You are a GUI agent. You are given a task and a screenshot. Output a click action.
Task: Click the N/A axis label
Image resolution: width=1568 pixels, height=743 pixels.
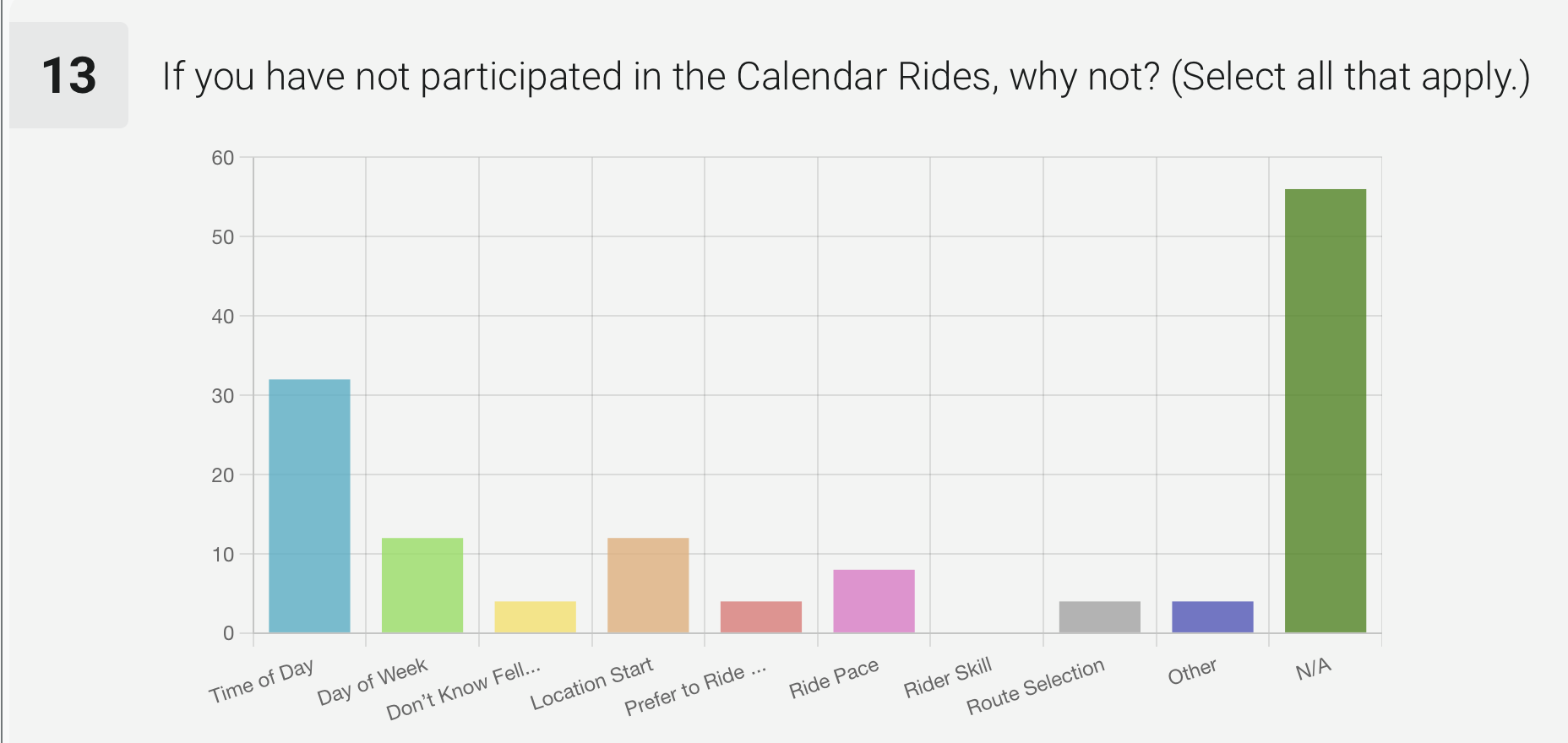1314,670
